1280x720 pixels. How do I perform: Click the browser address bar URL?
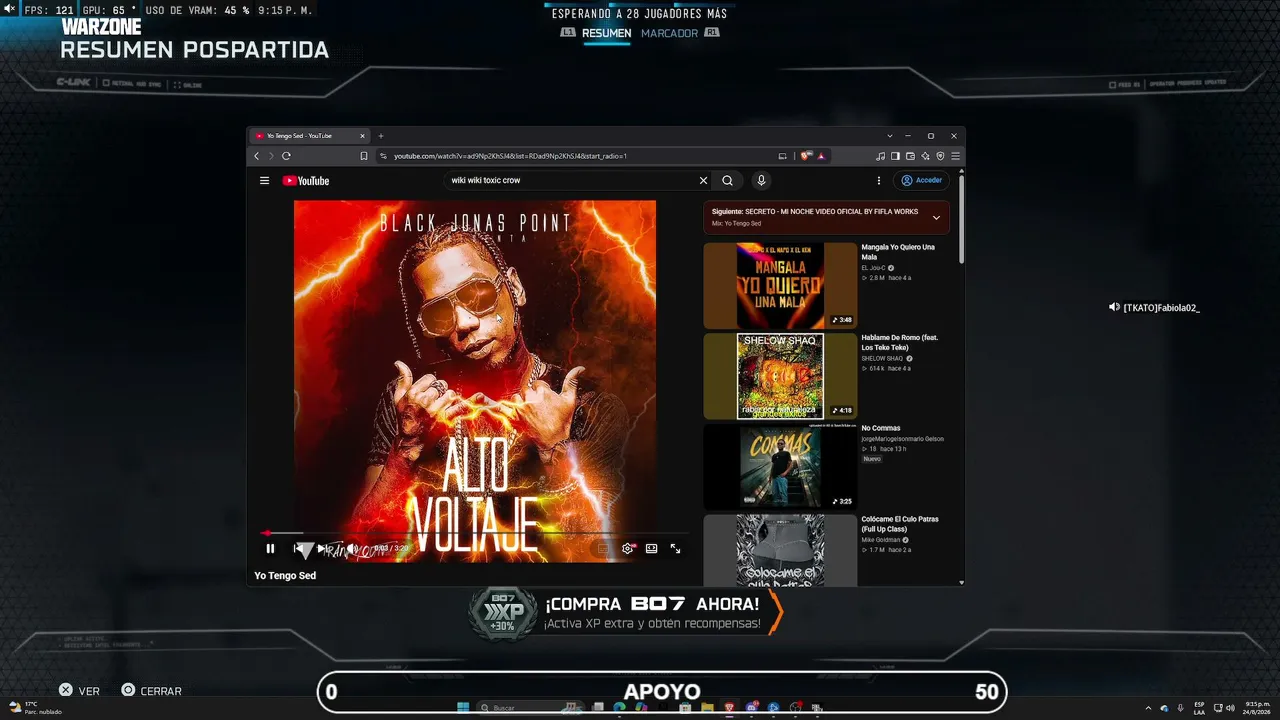[510, 156]
